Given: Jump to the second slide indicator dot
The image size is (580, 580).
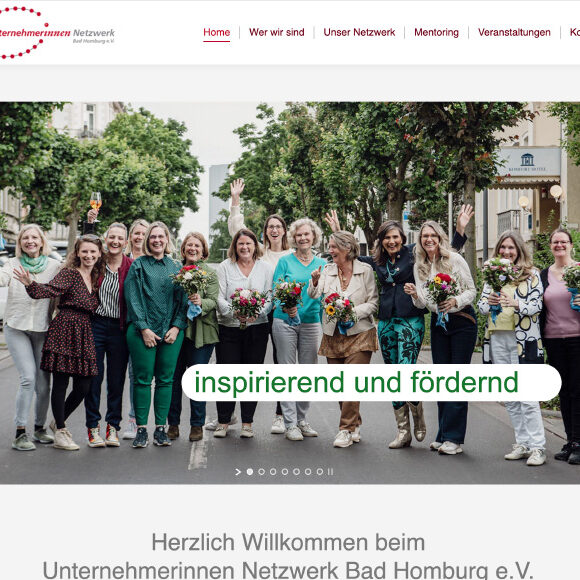Looking at the screenshot, I should (262, 472).
